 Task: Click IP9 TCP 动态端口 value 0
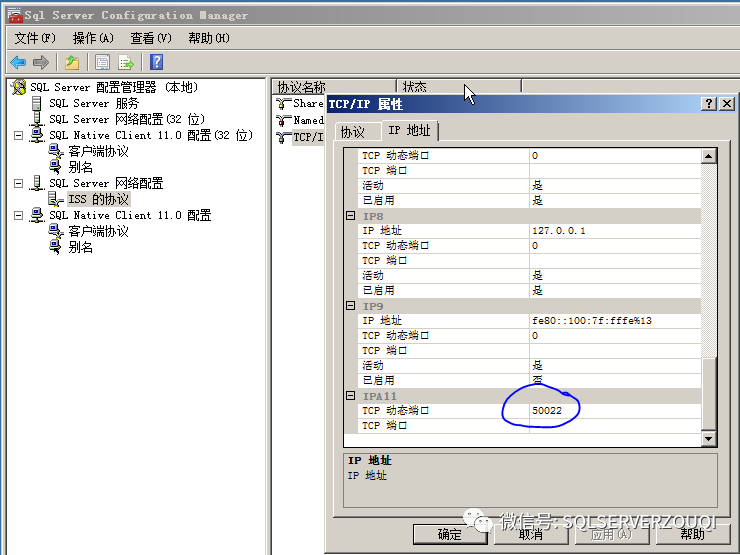coord(615,336)
